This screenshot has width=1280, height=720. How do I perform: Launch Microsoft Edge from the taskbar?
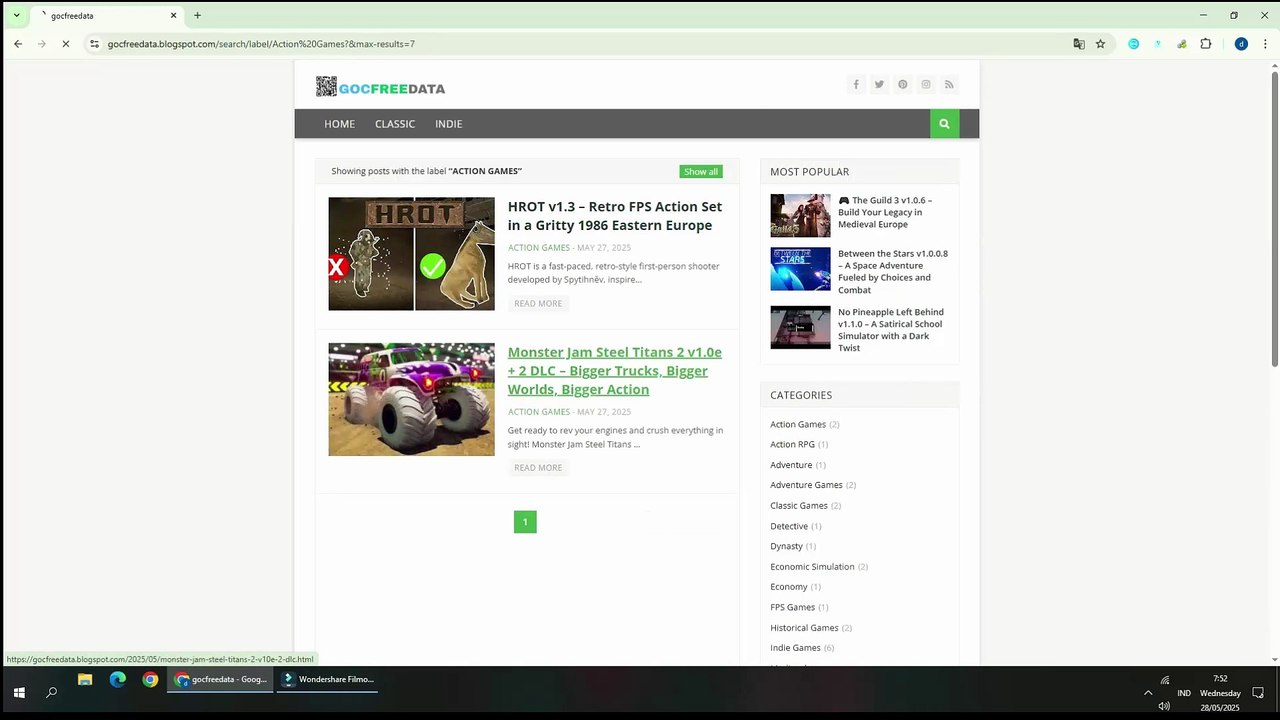pyautogui.click(x=118, y=680)
